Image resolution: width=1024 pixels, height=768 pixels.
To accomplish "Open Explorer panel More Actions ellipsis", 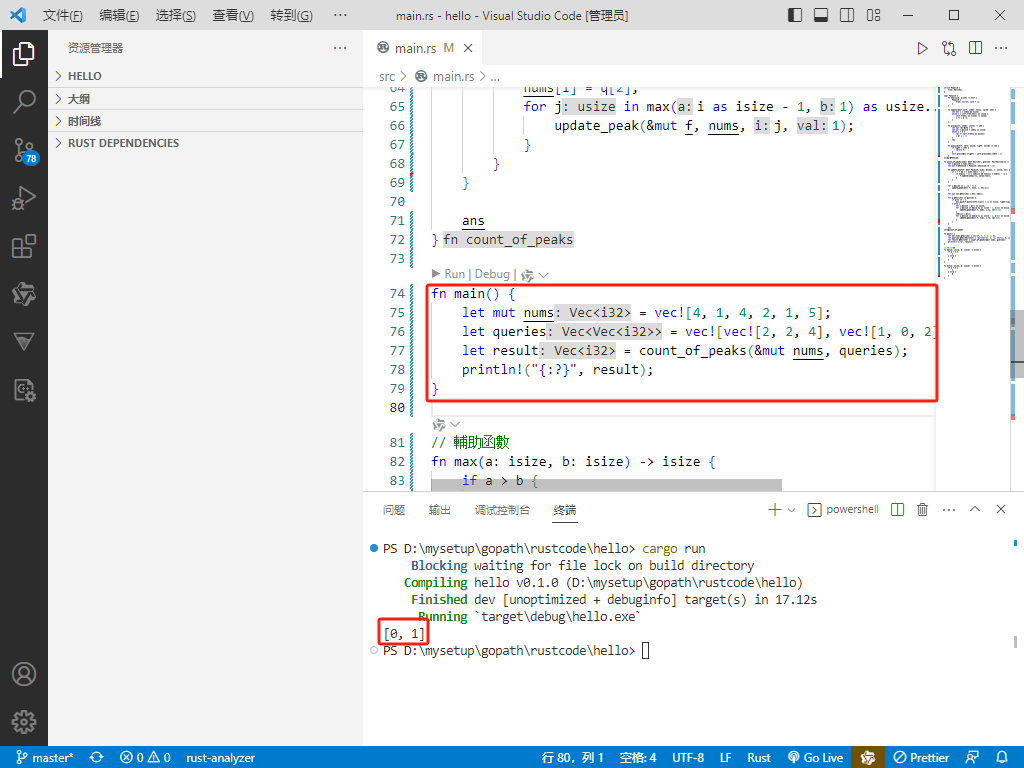I will (340, 48).
